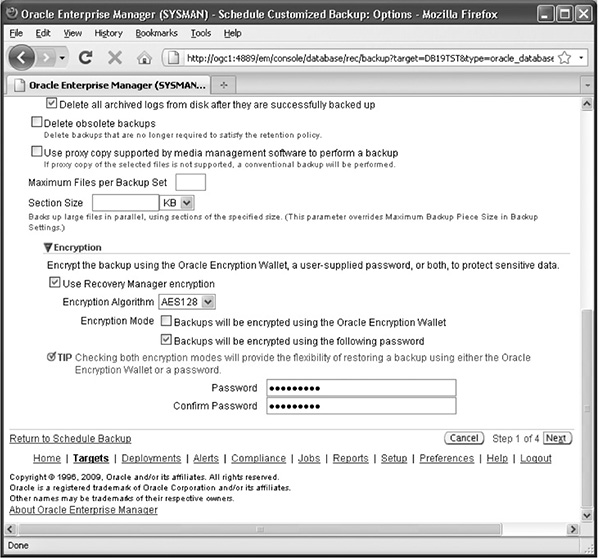Open the History menu
Viewport: 600px width, 558px height.
point(108,33)
